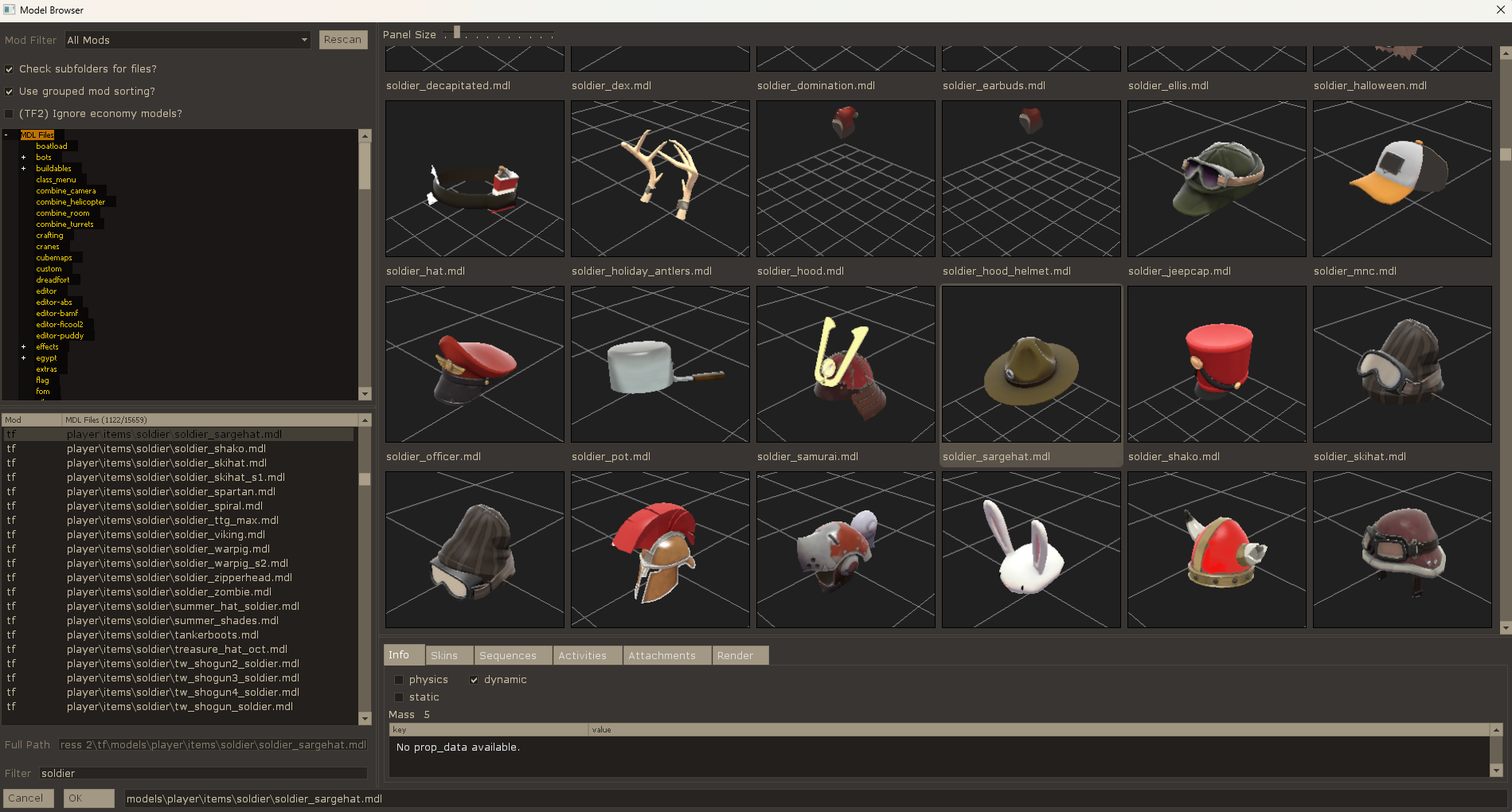Select the red-crested spartan helmet thumbnail

point(660,549)
